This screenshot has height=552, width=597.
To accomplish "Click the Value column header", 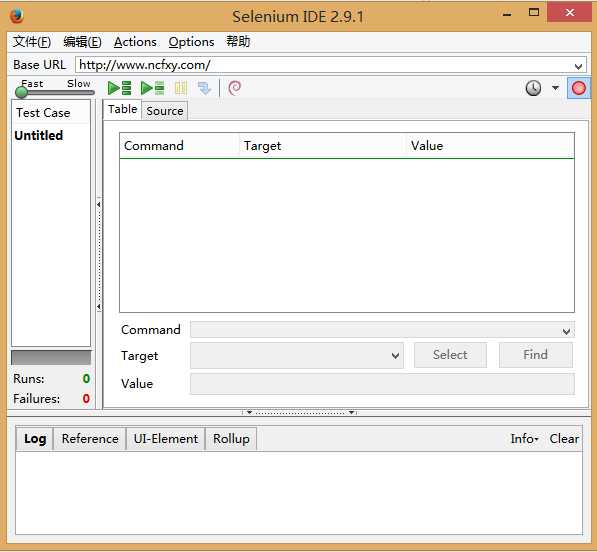I will pos(490,146).
